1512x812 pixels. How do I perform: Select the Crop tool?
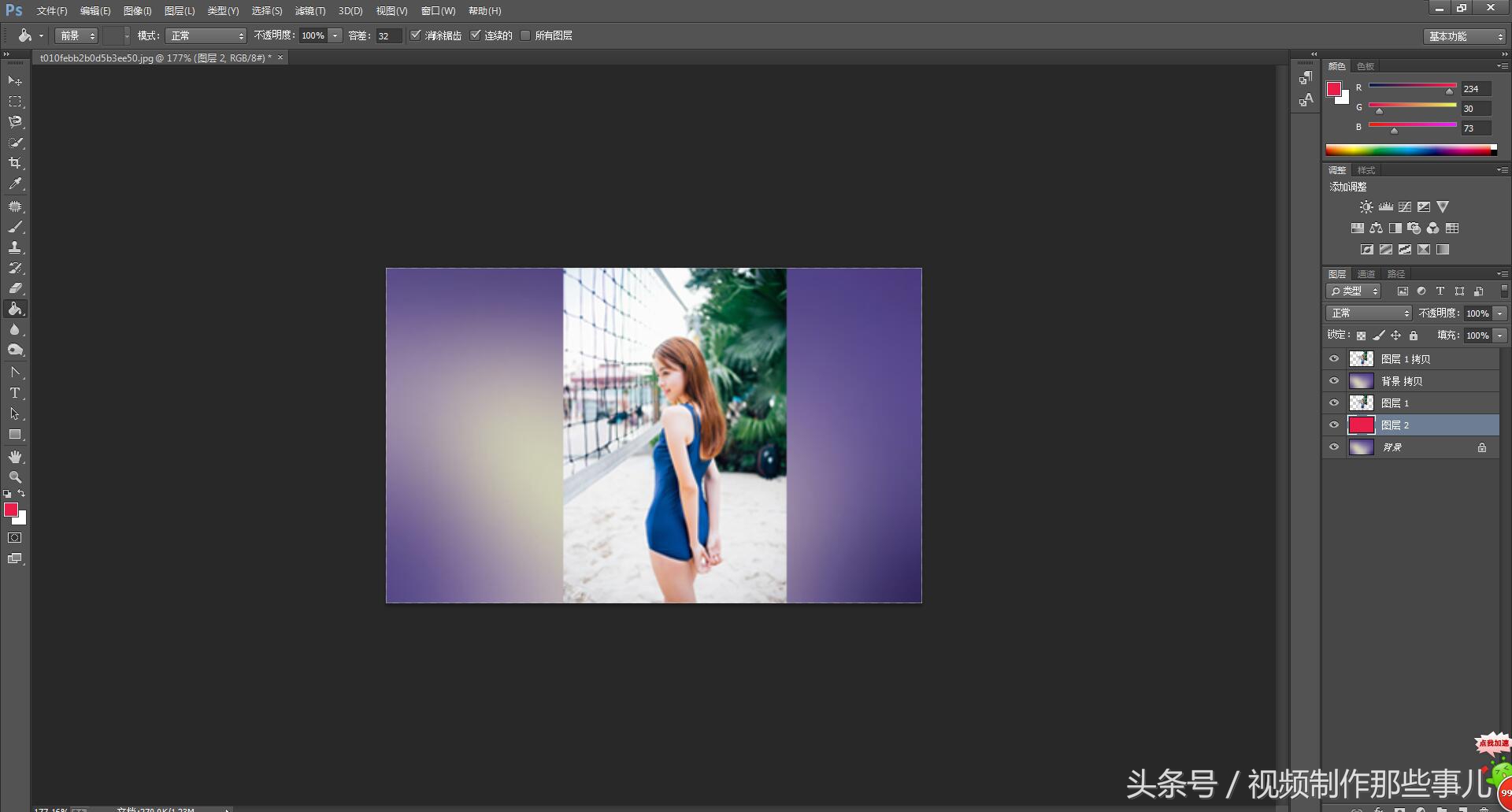[x=15, y=163]
